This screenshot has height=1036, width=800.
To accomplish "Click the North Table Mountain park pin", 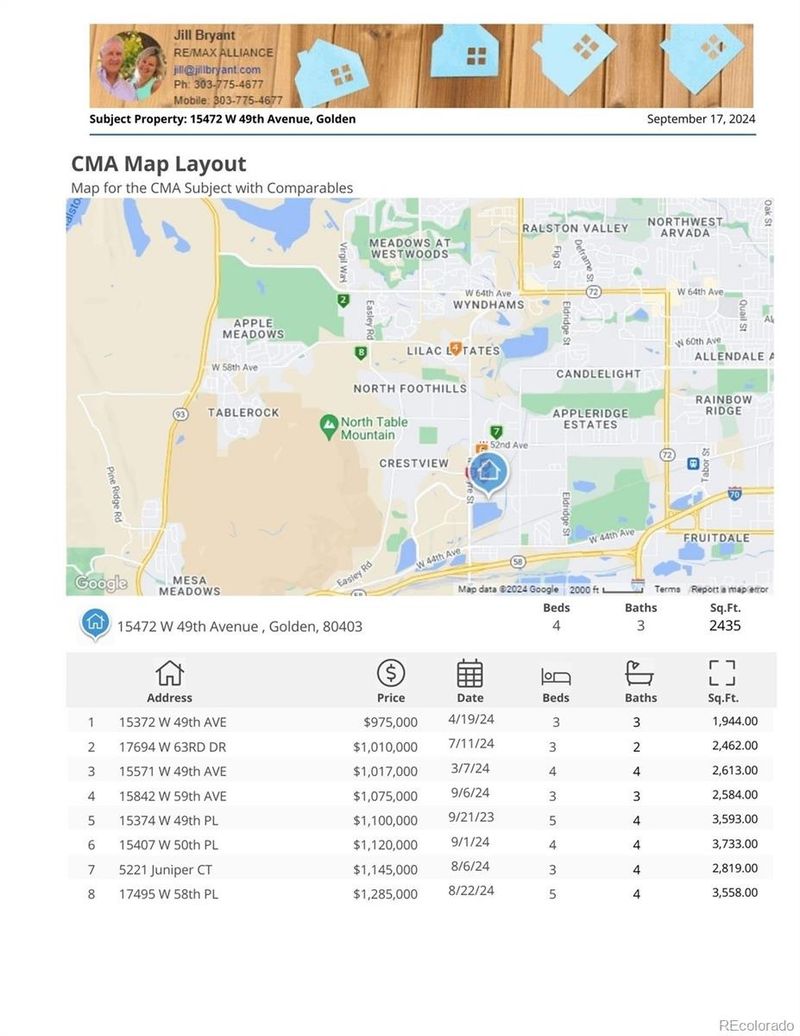I will [328, 427].
